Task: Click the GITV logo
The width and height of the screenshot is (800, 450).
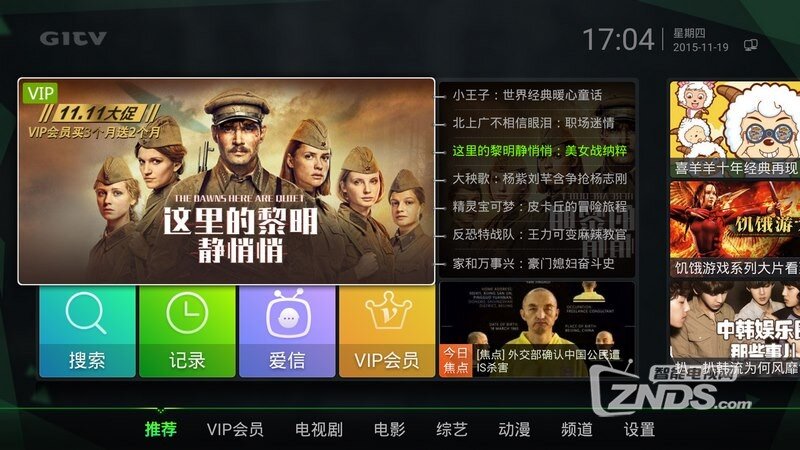Action: click(x=73, y=39)
